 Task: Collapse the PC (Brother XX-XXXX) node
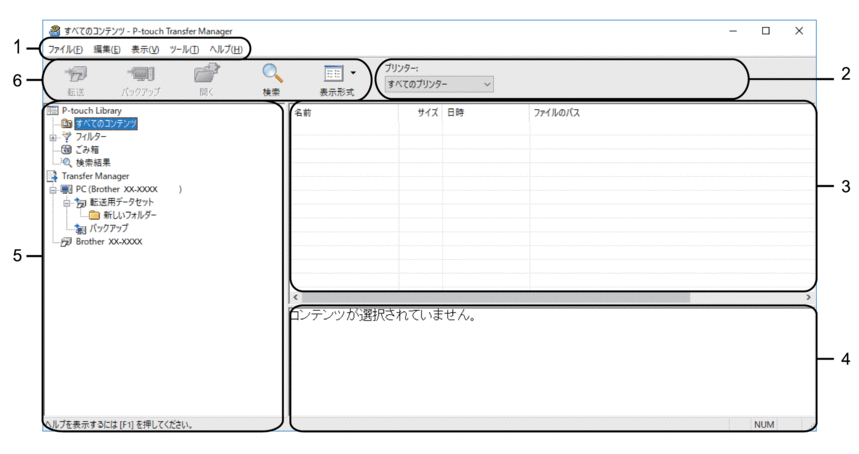tap(53, 190)
